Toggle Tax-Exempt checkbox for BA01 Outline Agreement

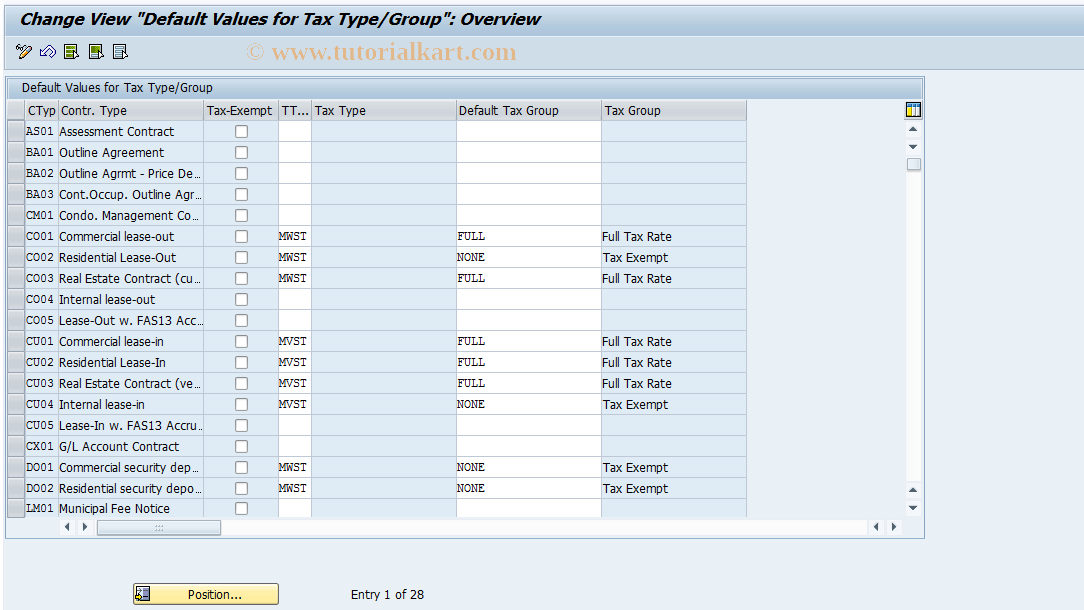tap(241, 152)
